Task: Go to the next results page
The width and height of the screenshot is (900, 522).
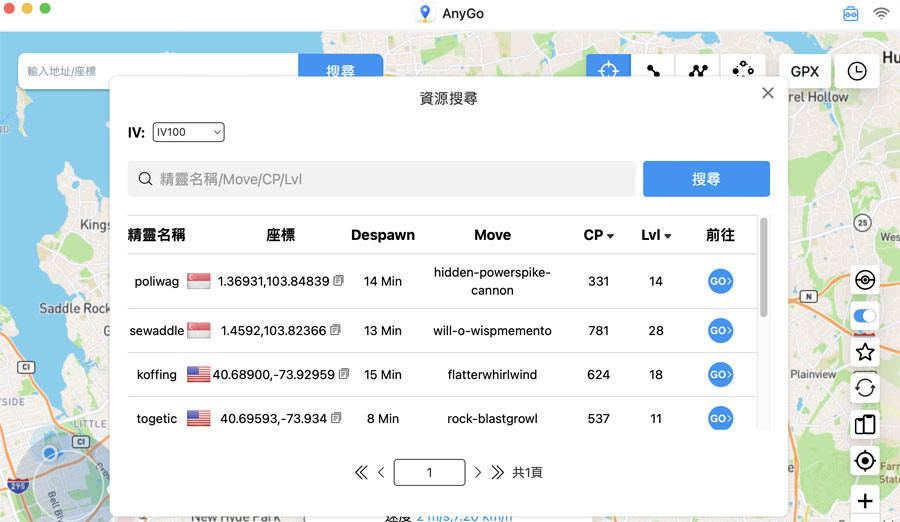Action: point(478,472)
